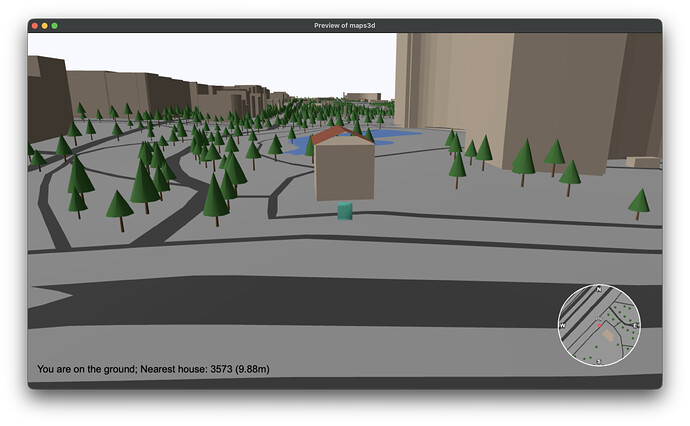Select the red player dot on minimap
This screenshot has width=690, height=426.
599,326
